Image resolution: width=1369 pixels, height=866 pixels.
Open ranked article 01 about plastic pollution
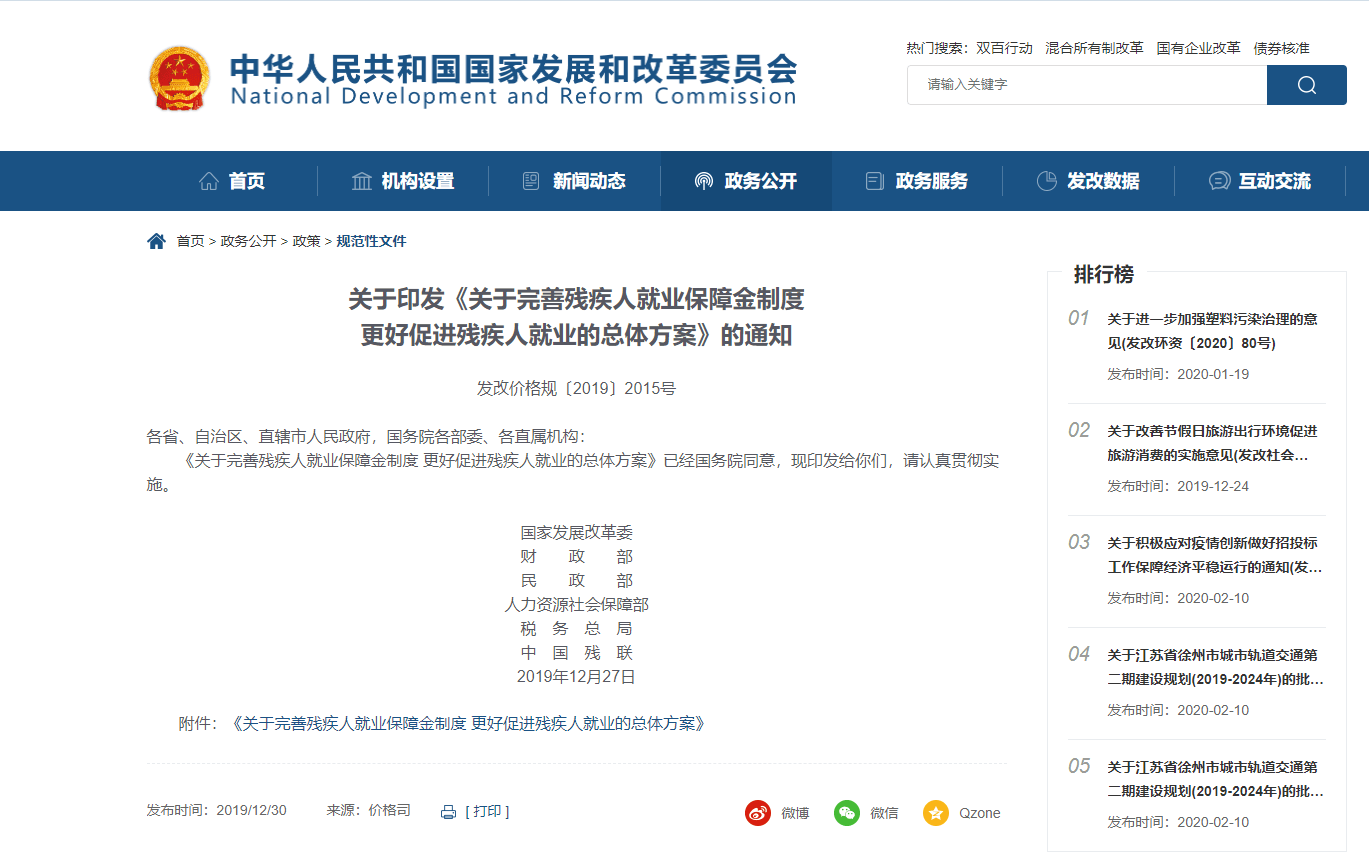(x=1211, y=331)
